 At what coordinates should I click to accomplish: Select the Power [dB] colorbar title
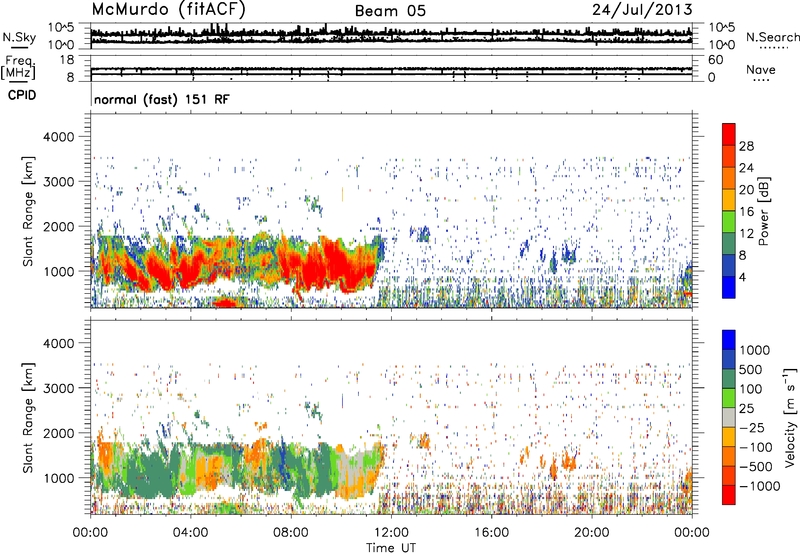[764, 211]
